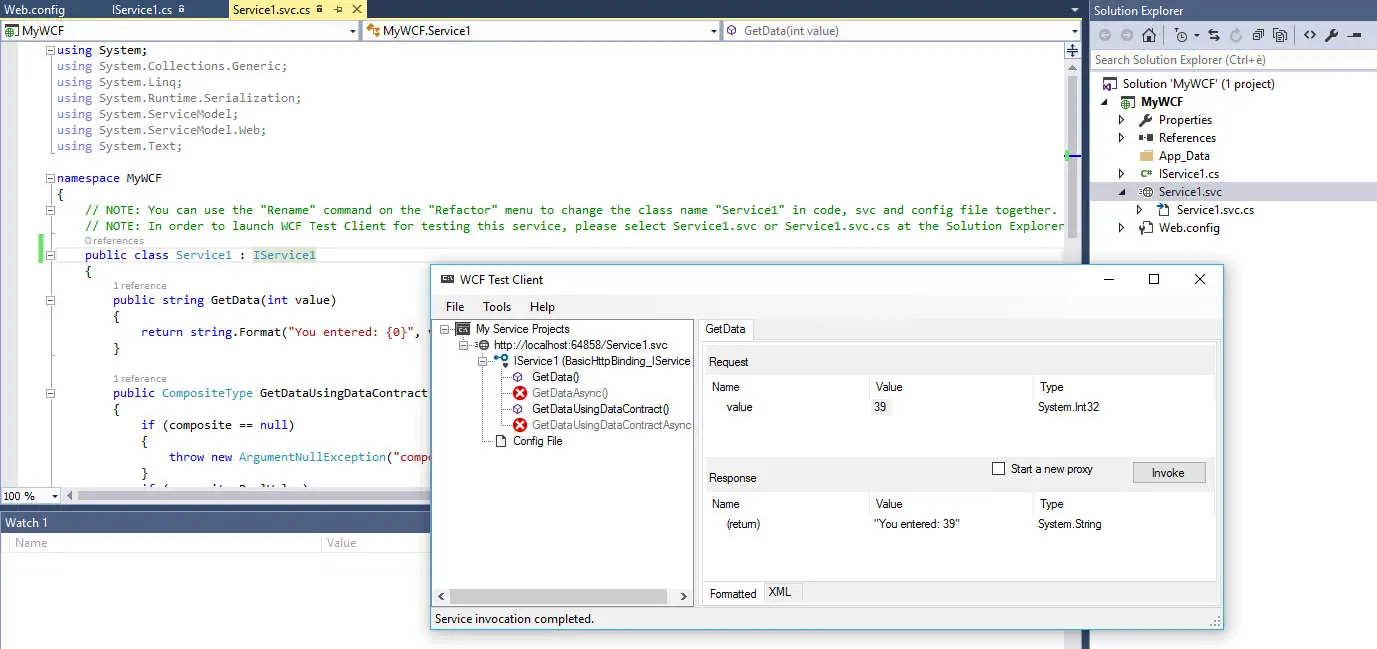Collapse the IService1 node in WCF tree
The image size is (1377, 649).
[x=482, y=361]
